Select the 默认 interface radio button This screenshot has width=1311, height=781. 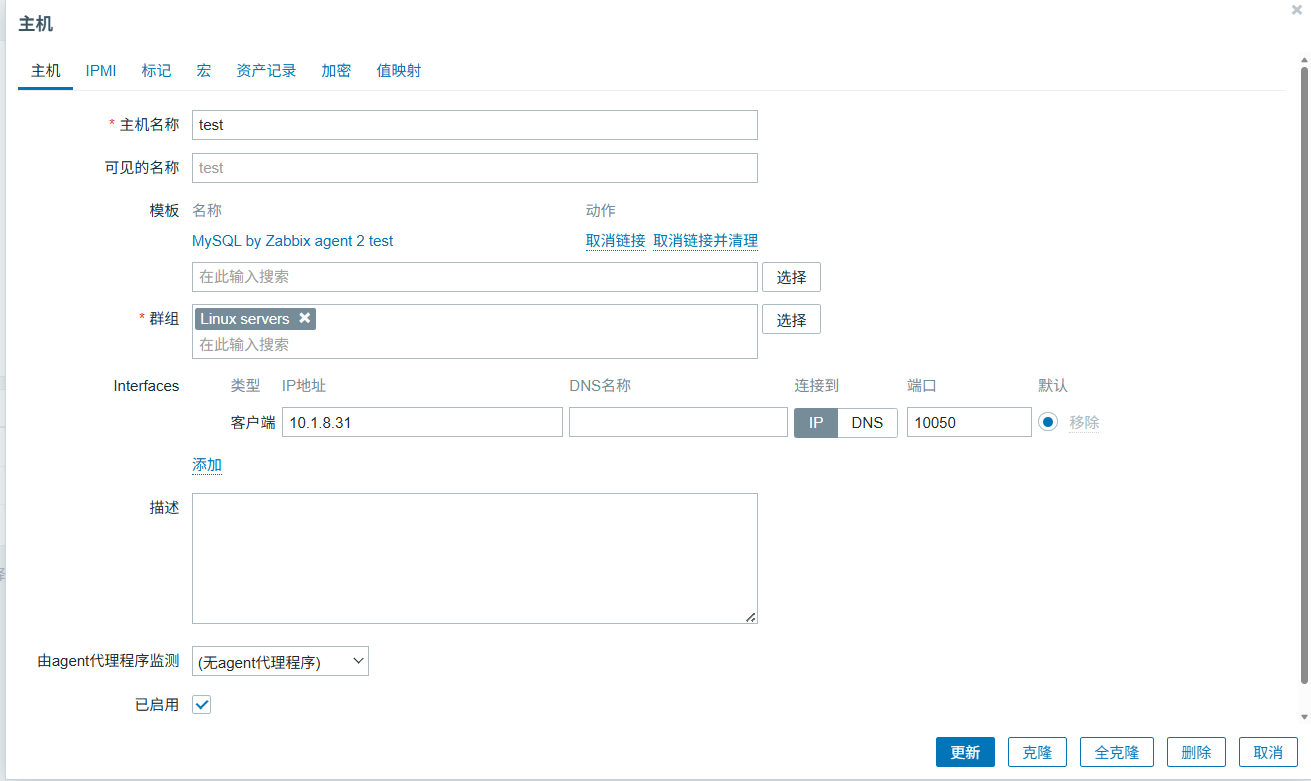(x=1048, y=422)
